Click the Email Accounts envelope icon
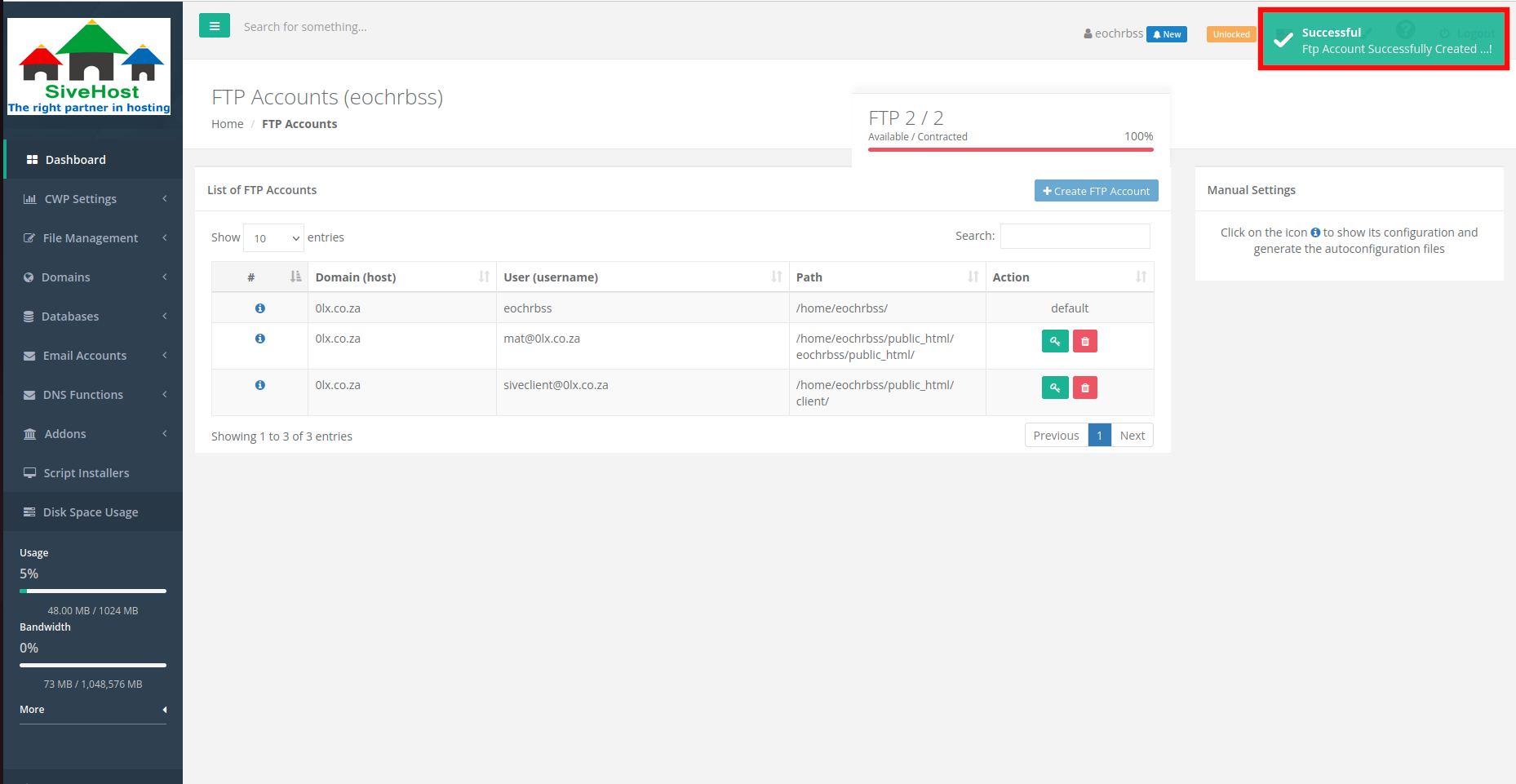The image size is (1516, 784). coord(29,356)
